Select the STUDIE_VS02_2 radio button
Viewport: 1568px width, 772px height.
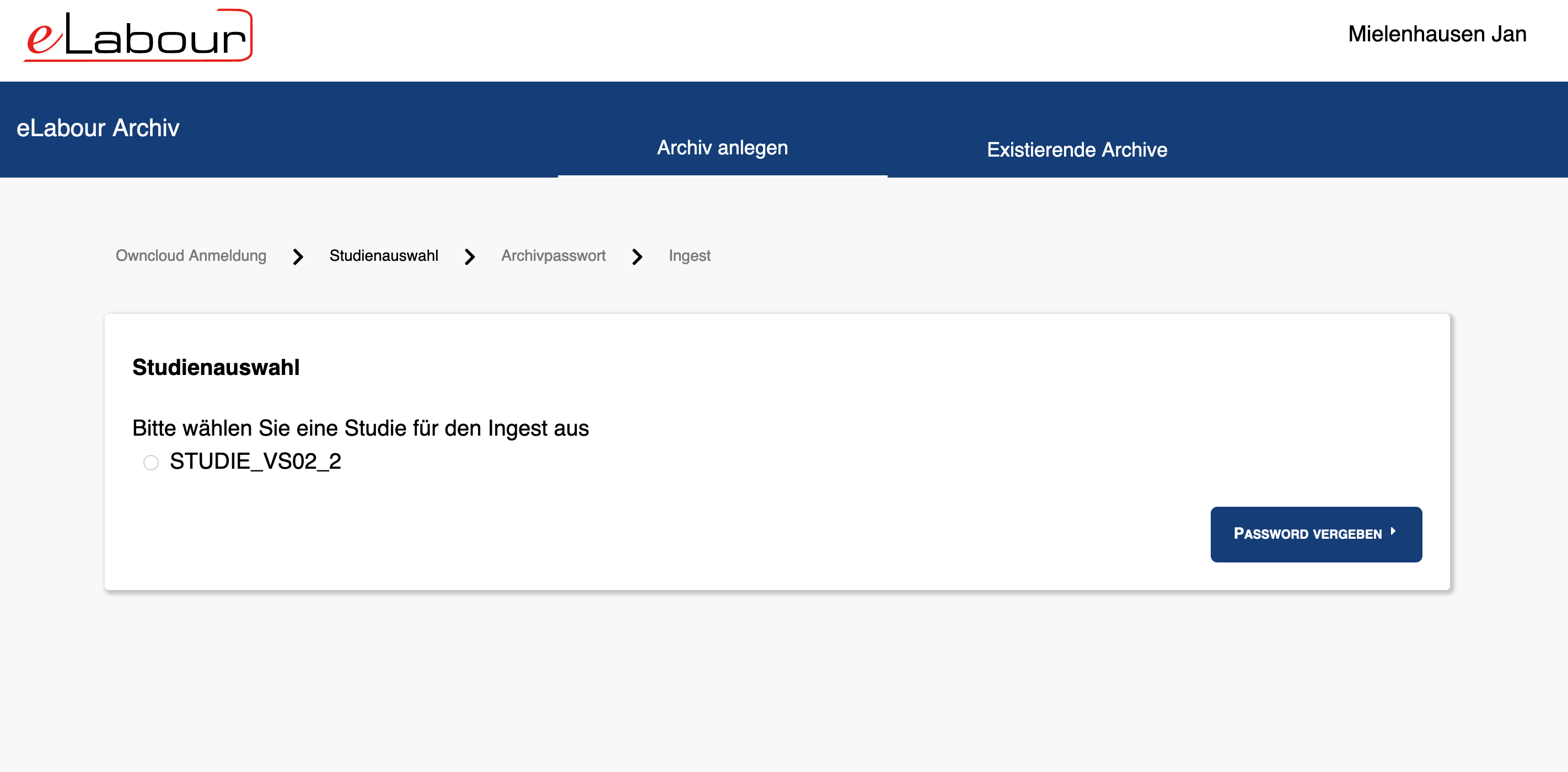coord(151,463)
